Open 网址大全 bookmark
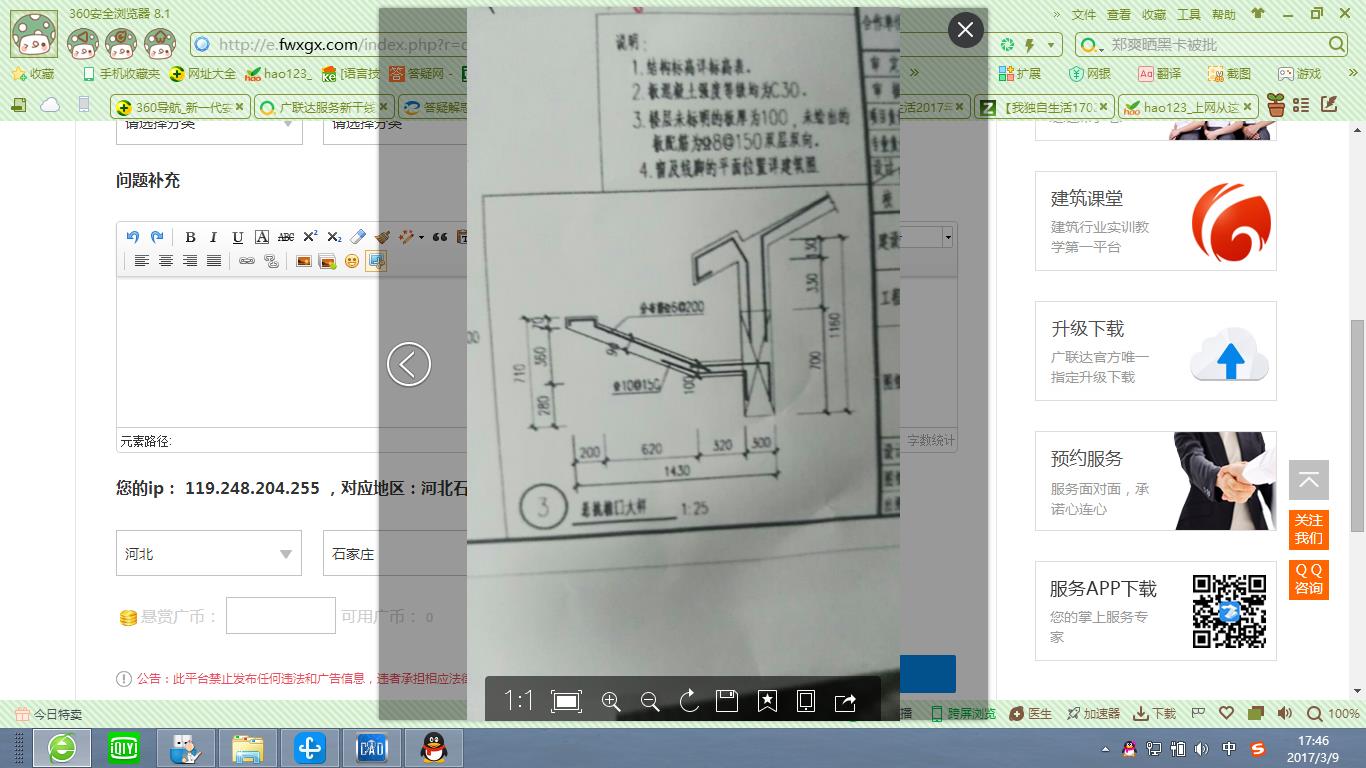Image resolution: width=1366 pixels, height=768 pixels. click(x=203, y=74)
